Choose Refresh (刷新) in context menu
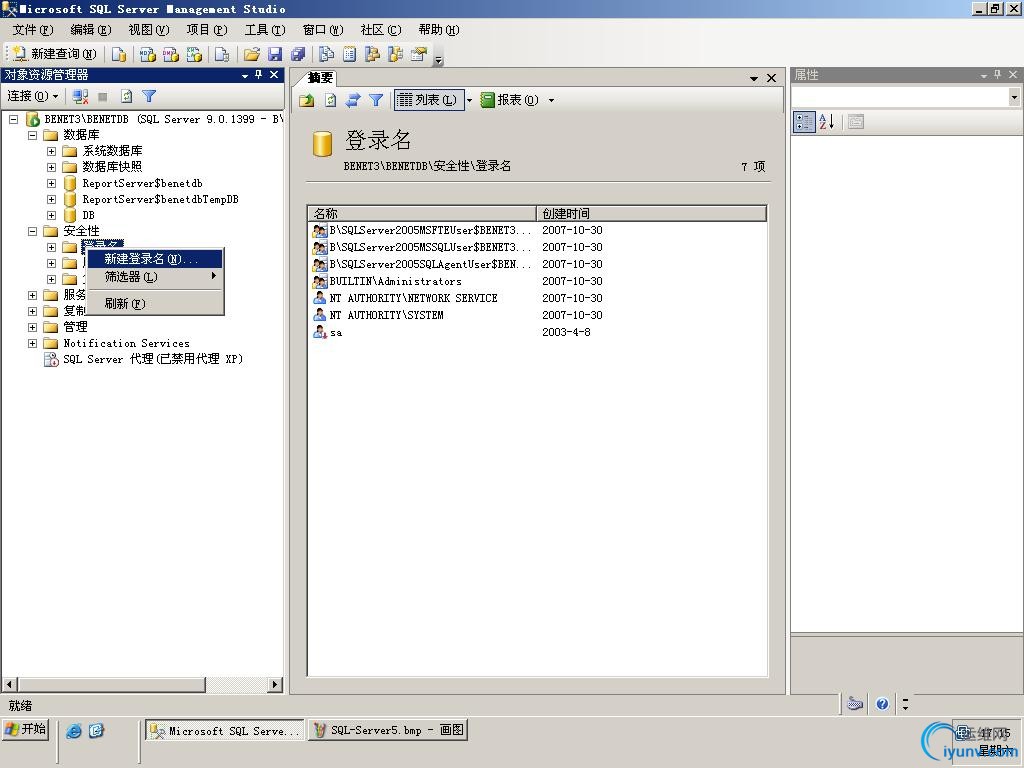 click(x=155, y=304)
